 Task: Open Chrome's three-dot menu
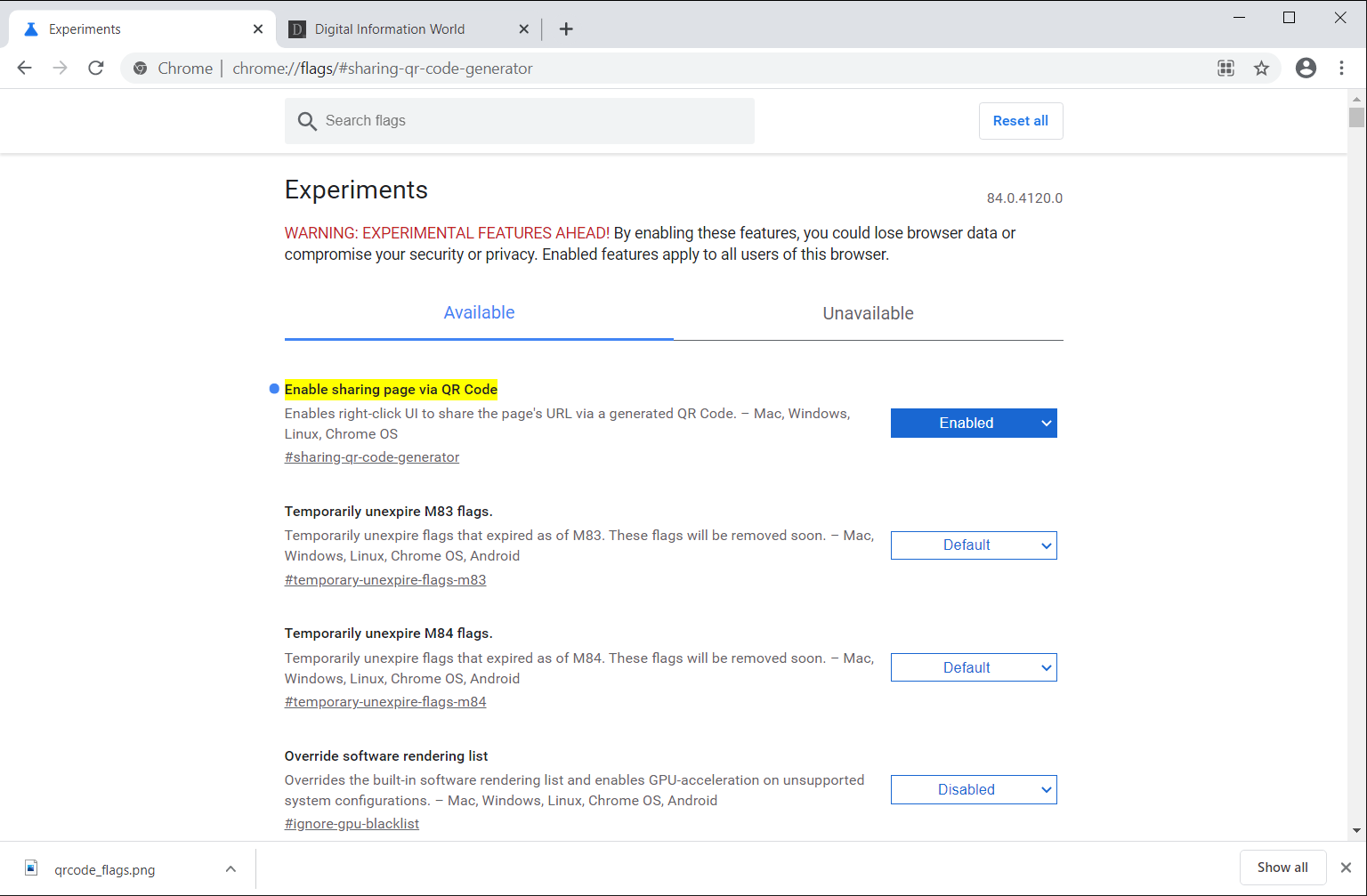coord(1341,69)
